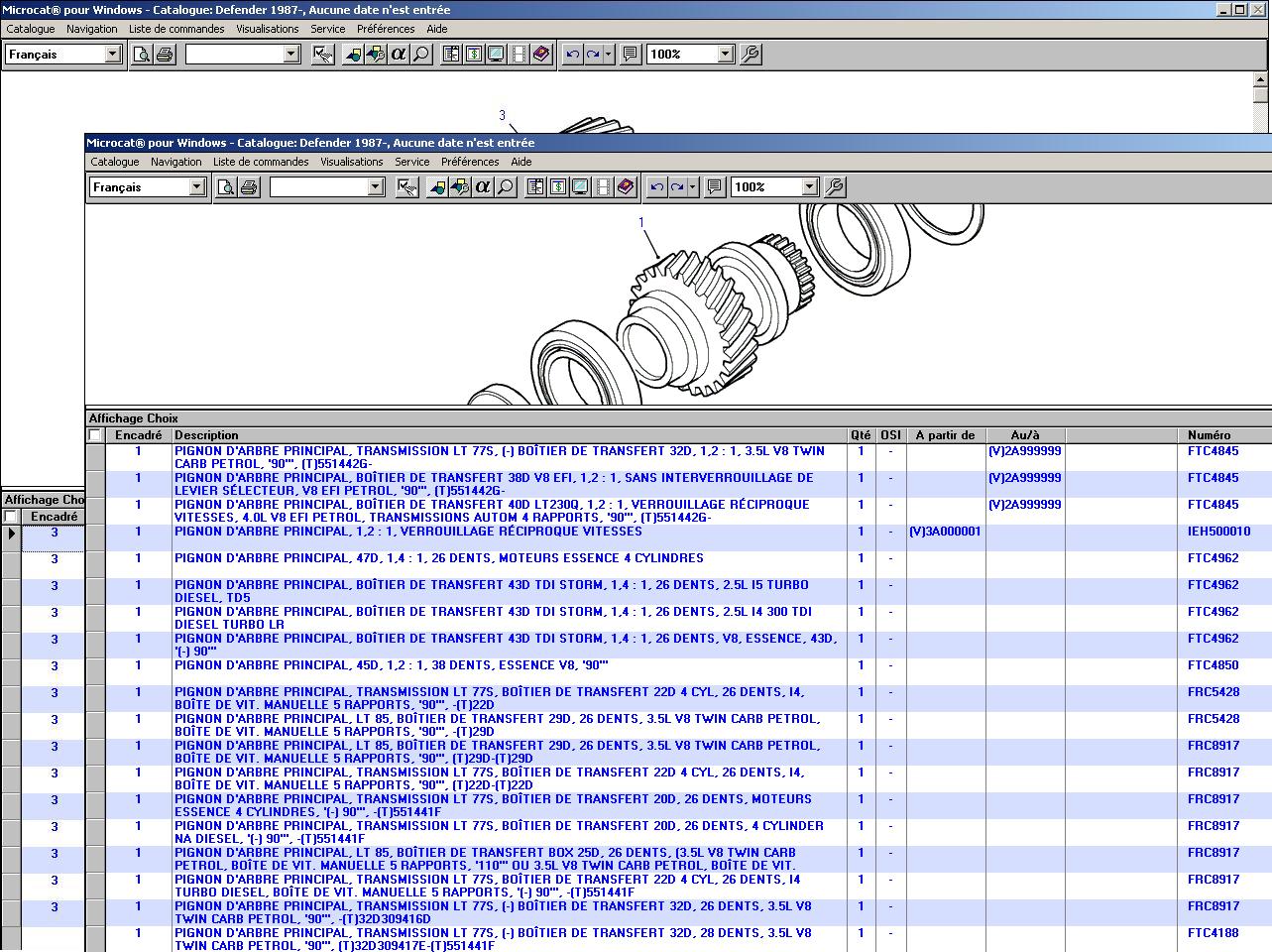Click part number IEH500010

[1218, 532]
